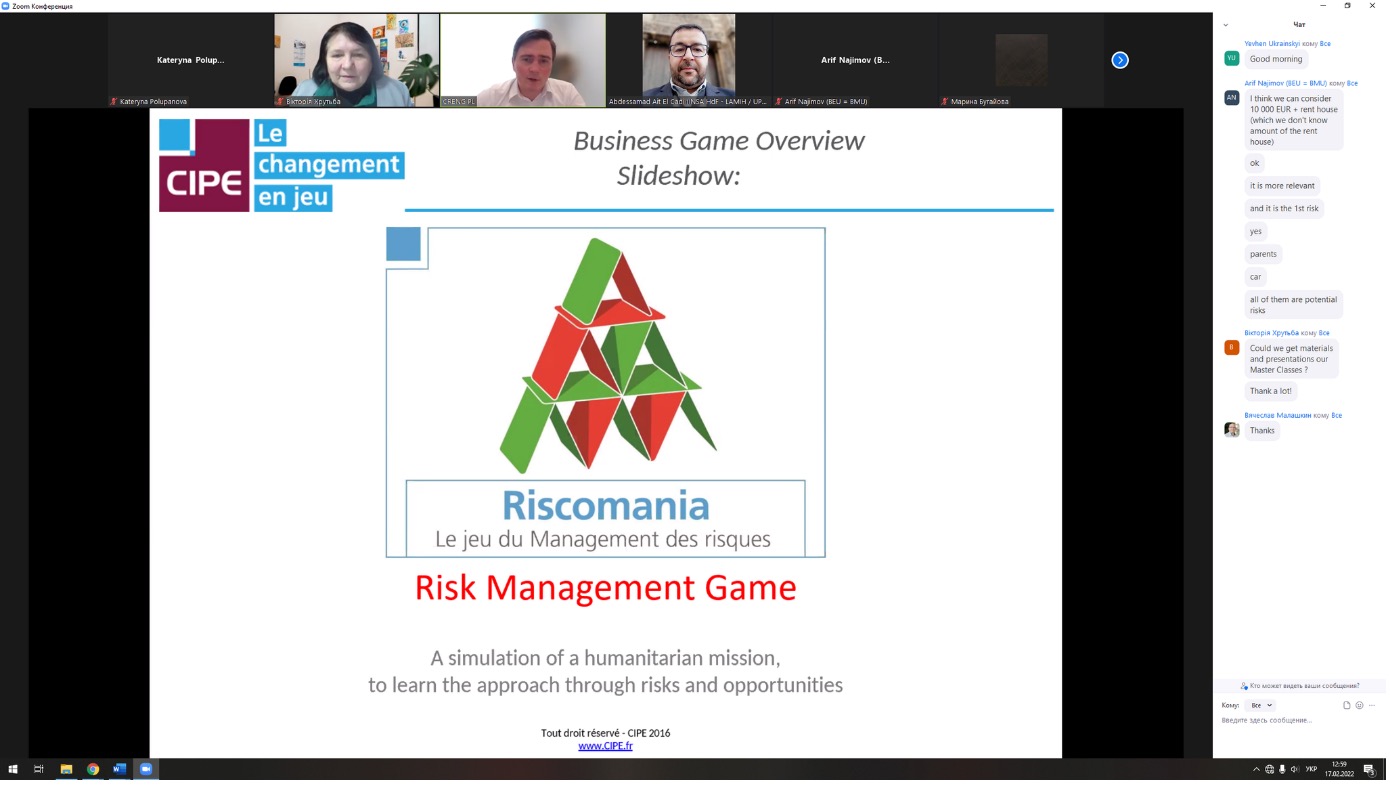Viewport: 1390px width, 785px height.
Task: Show next page of participant videos
Action: click(1120, 60)
